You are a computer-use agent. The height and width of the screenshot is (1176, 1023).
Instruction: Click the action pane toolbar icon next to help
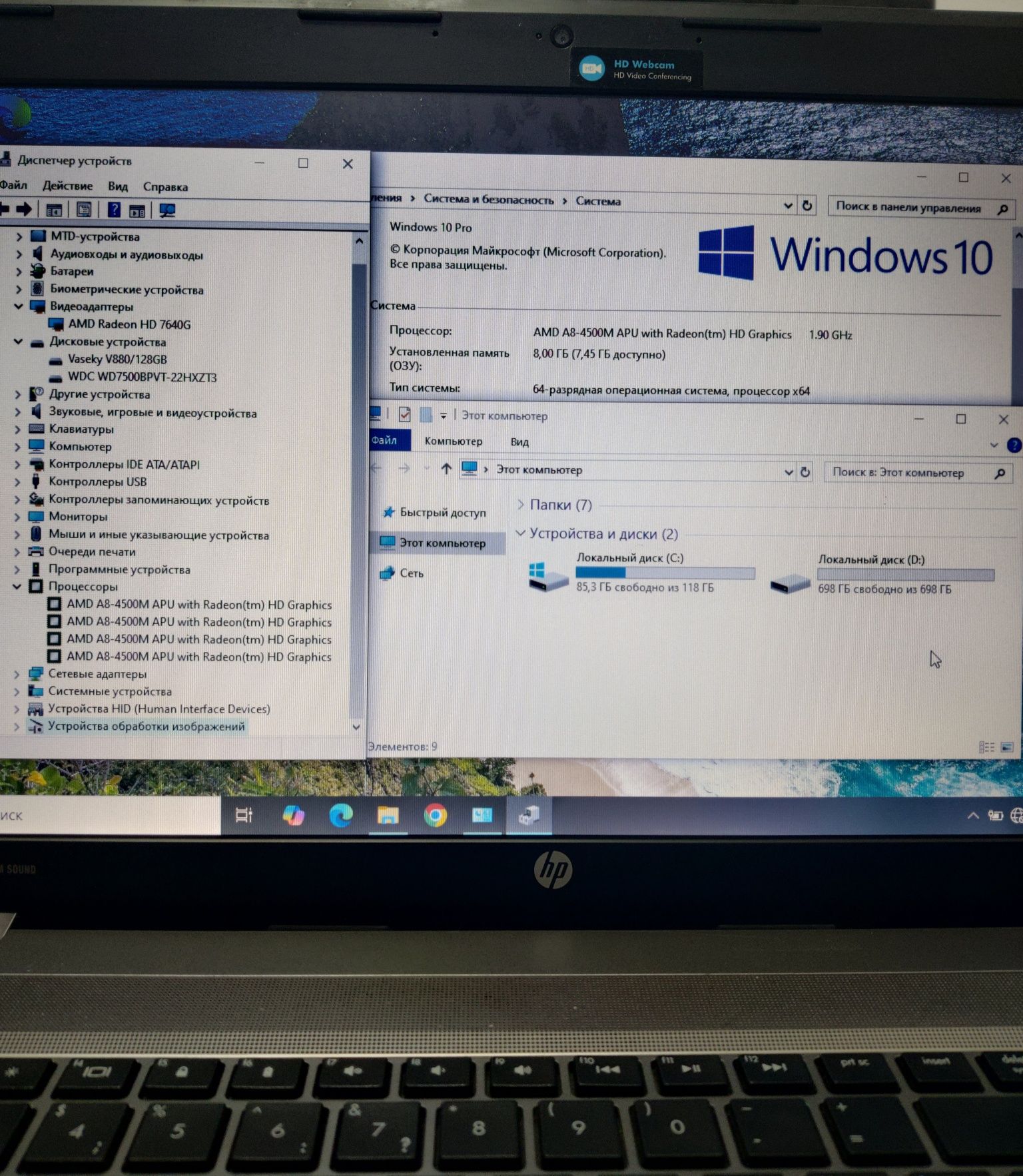coord(137,211)
